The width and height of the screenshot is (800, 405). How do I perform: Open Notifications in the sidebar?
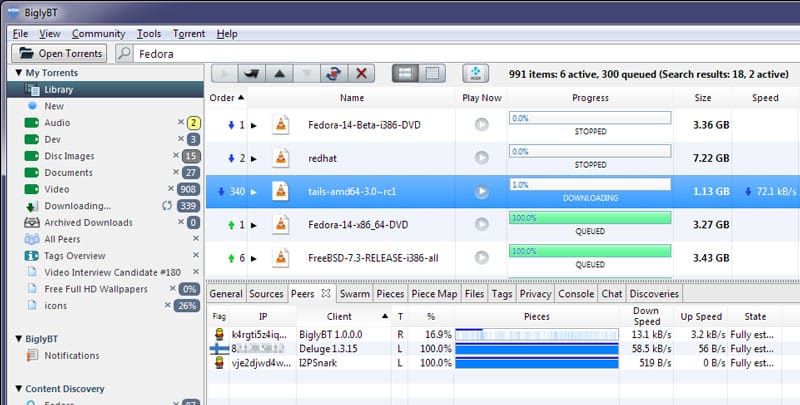point(71,356)
